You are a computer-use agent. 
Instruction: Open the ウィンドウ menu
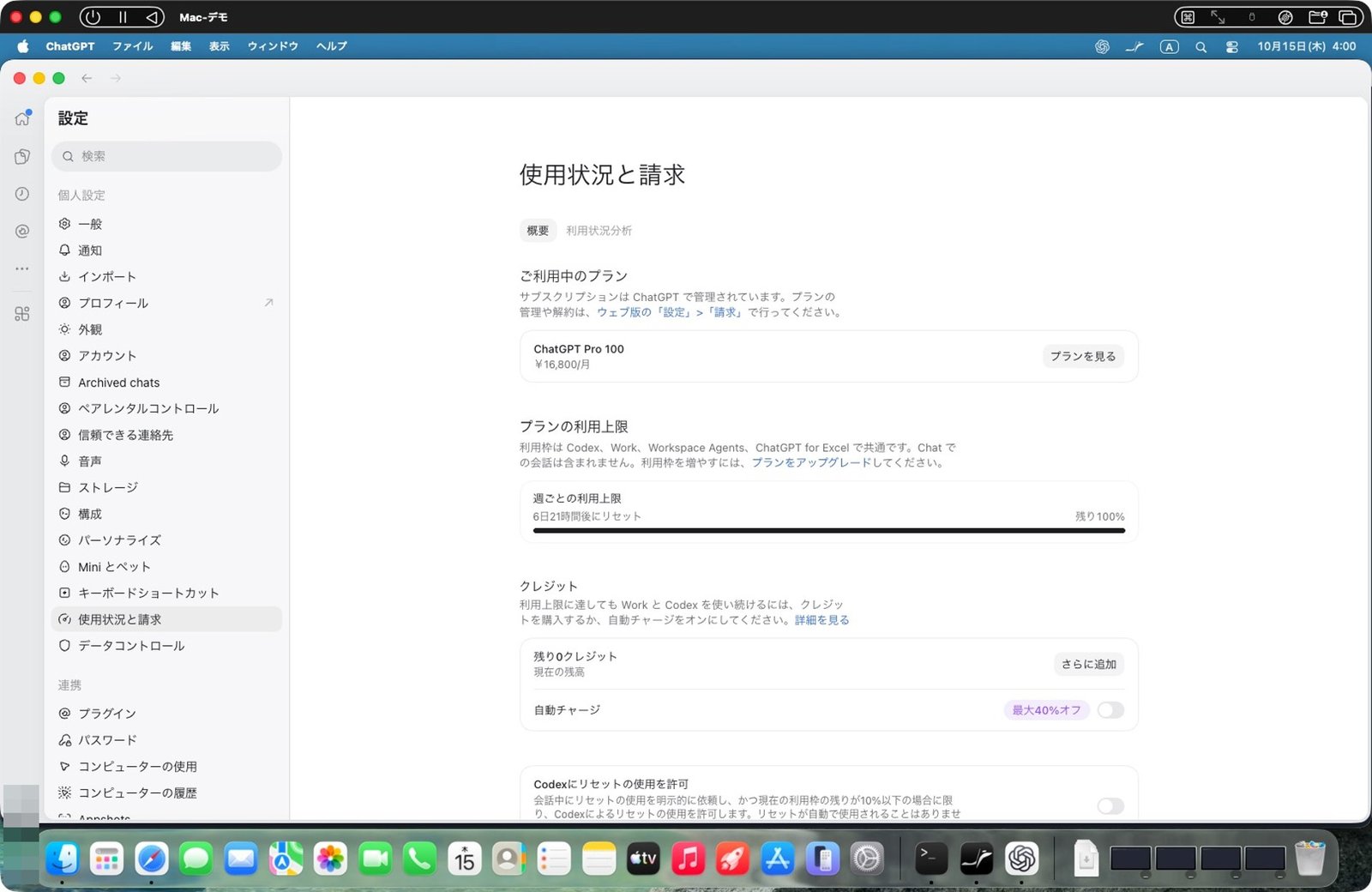(273, 46)
